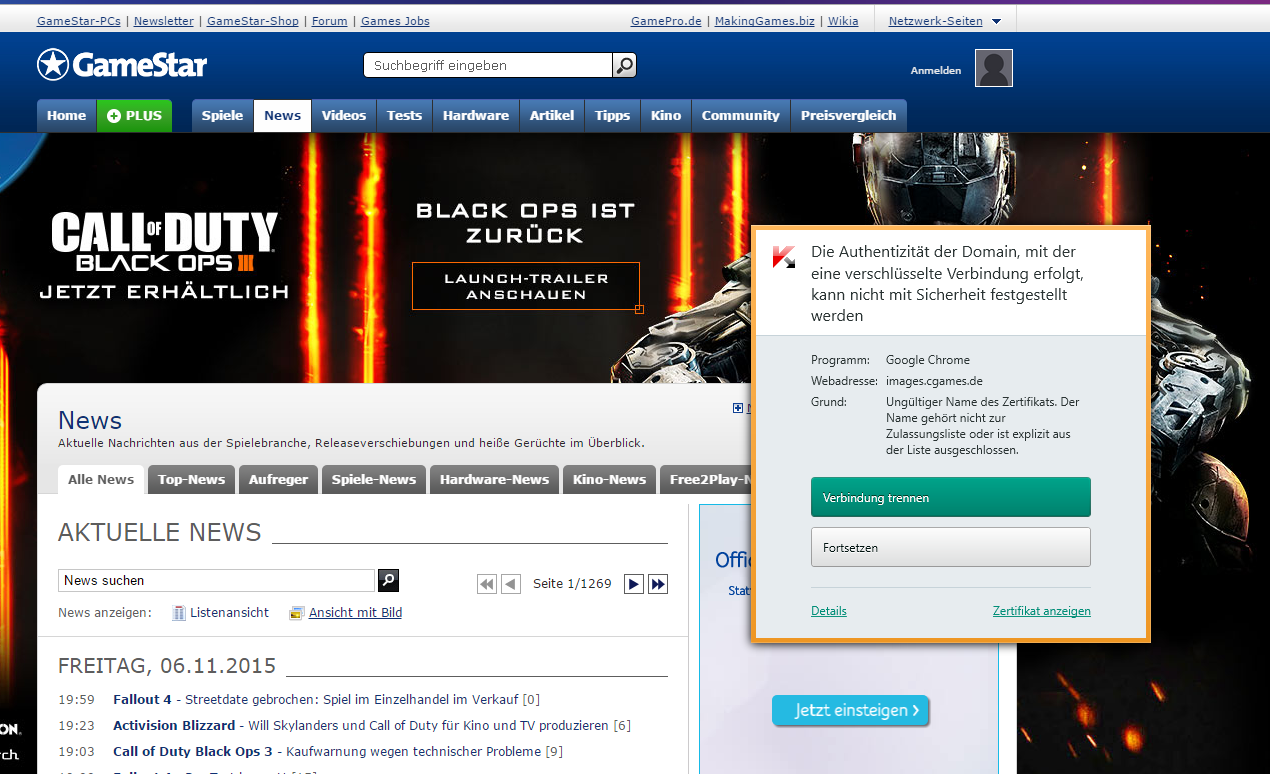The width and height of the screenshot is (1270, 774).
Task: Open the Games Jobs top link
Action: pyautogui.click(x=395, y=21)
